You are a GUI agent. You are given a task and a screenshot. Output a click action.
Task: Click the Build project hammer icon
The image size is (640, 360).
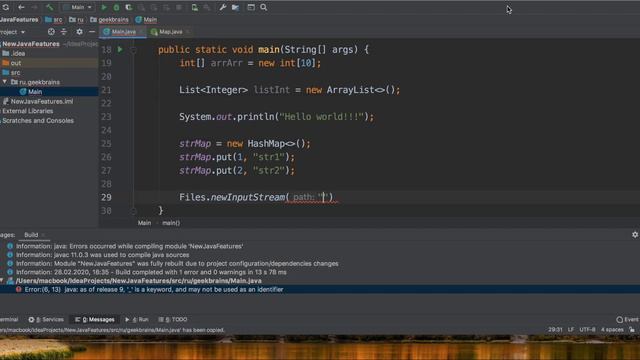[49, 7]
